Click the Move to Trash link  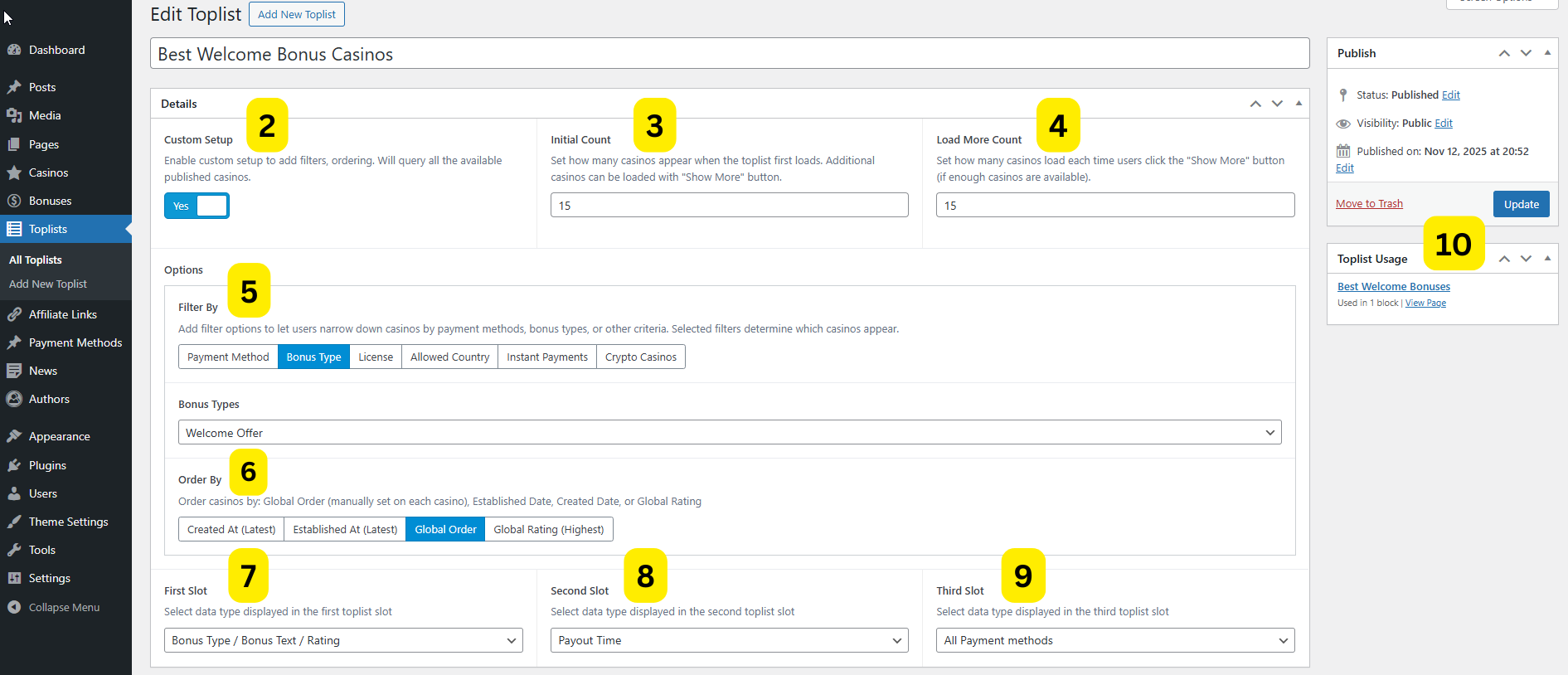1369,204
